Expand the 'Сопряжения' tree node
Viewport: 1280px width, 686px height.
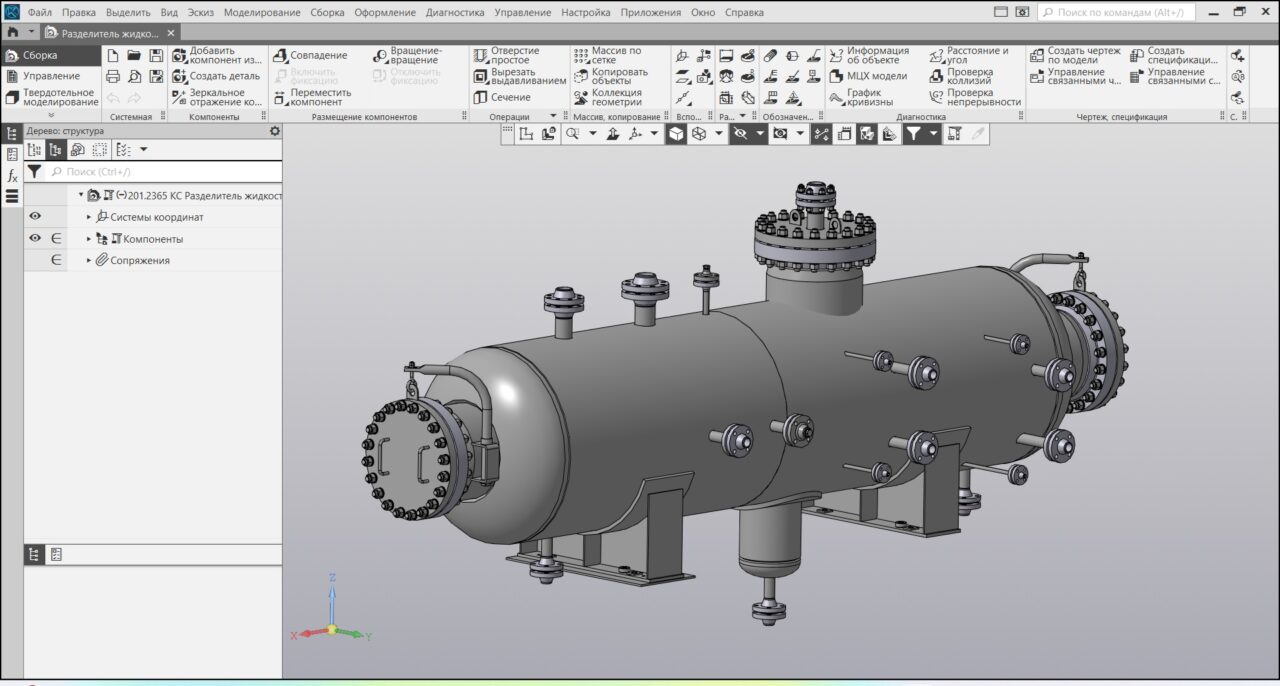(x=89, y=261)
